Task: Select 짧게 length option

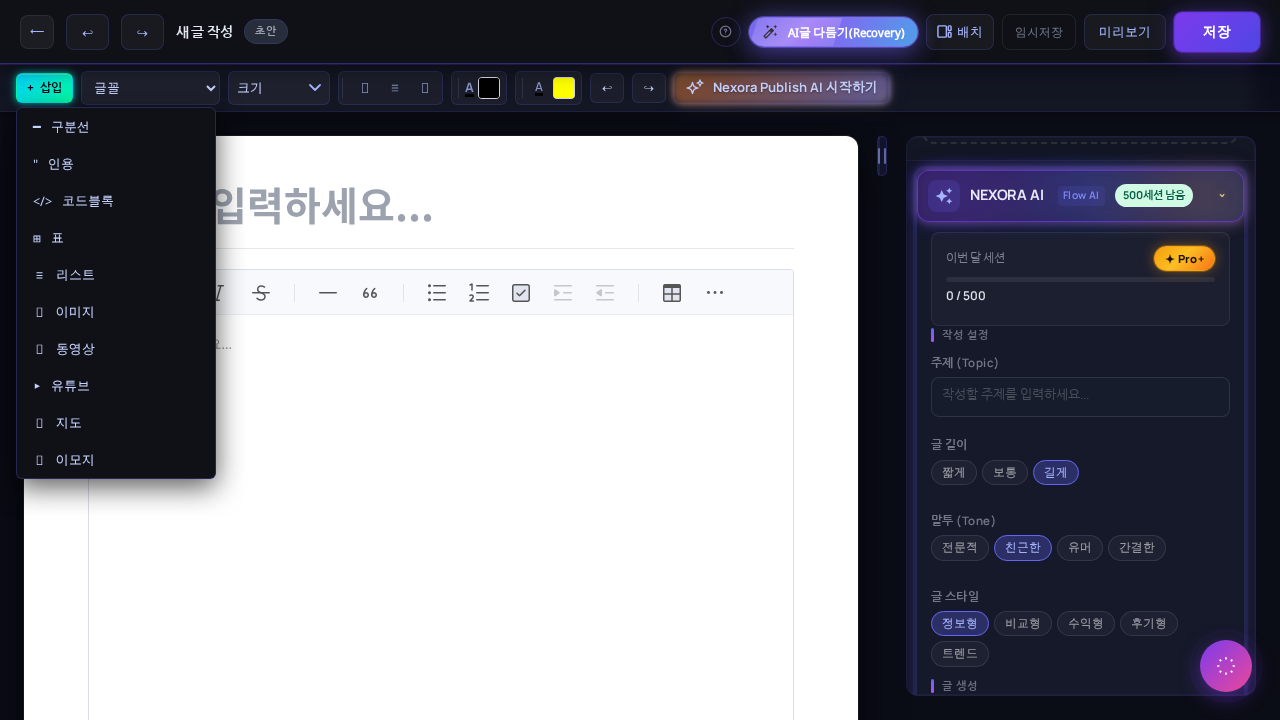Action: [953, 473]
